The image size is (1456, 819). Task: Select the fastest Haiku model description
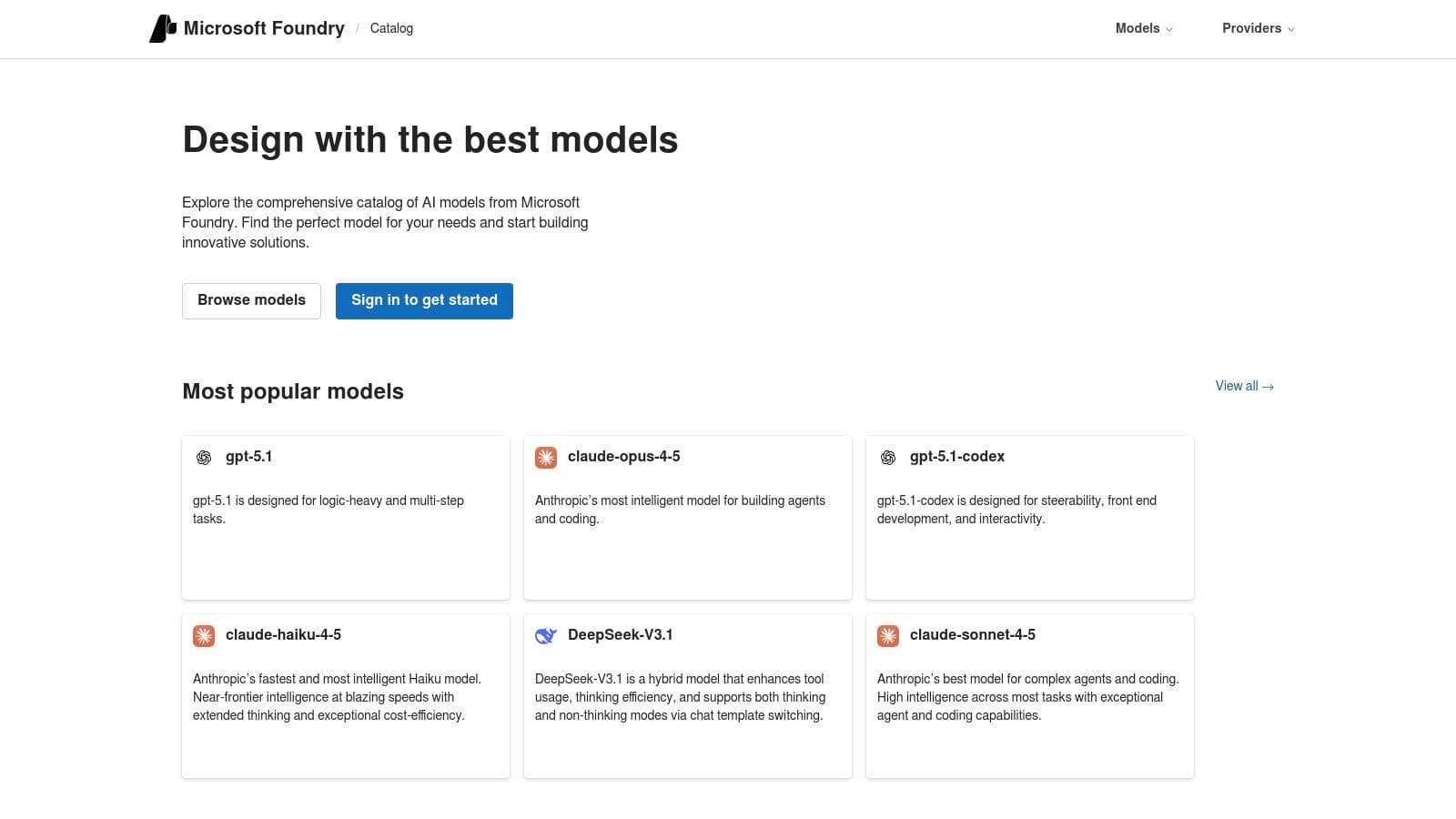(x=337, y=697)
